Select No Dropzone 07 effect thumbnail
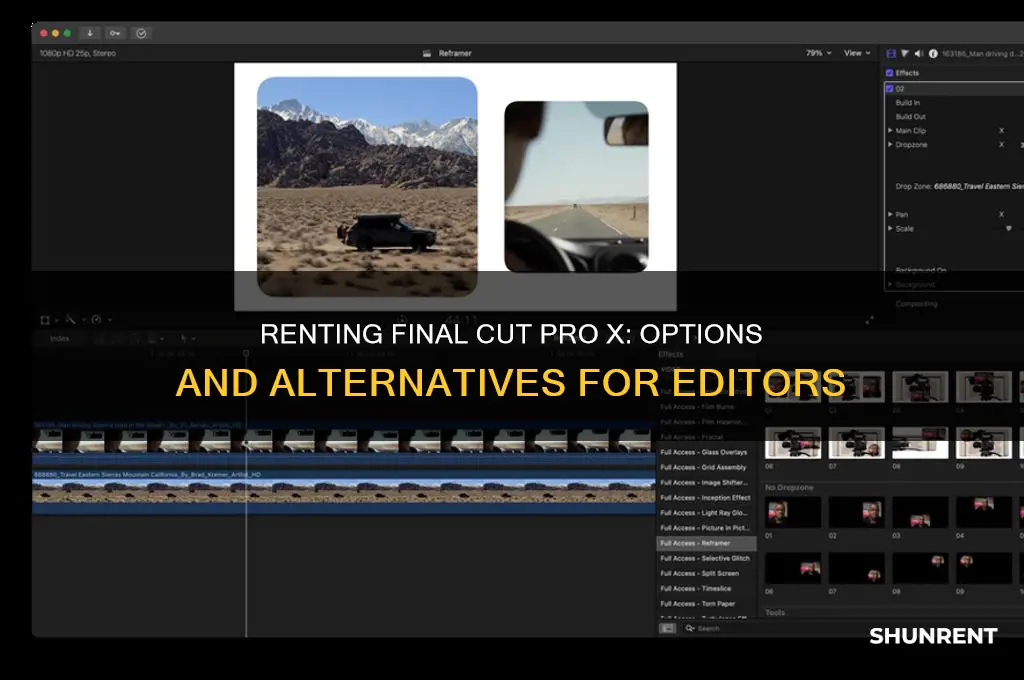Viewport: 1024px width, 680px height. point(856,568)
